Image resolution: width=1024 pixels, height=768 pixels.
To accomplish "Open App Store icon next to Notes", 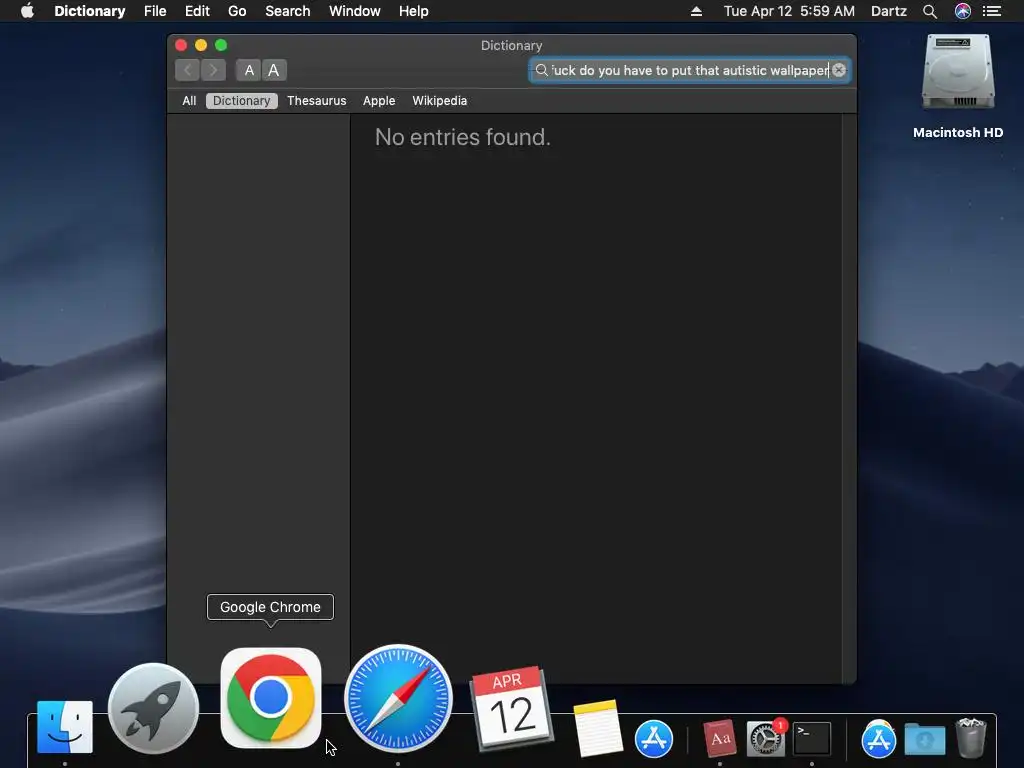I will point(654,739).
